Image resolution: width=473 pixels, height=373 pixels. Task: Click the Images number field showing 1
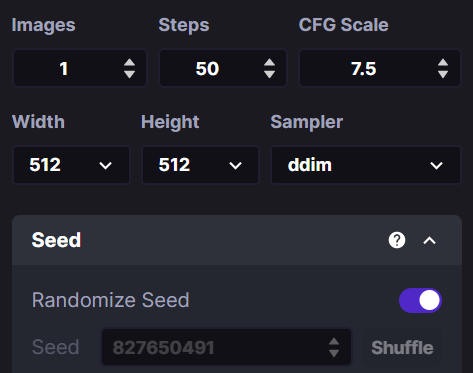click(x=80, y=68)
